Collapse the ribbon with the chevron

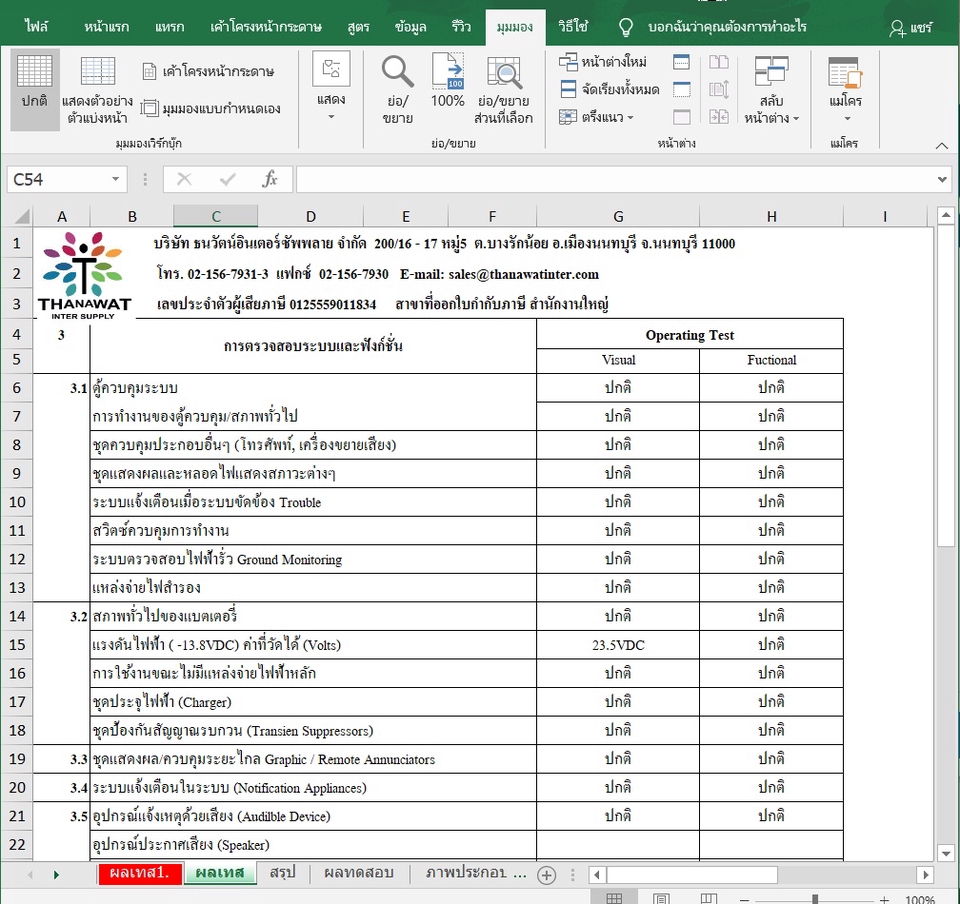coord(942,146)
